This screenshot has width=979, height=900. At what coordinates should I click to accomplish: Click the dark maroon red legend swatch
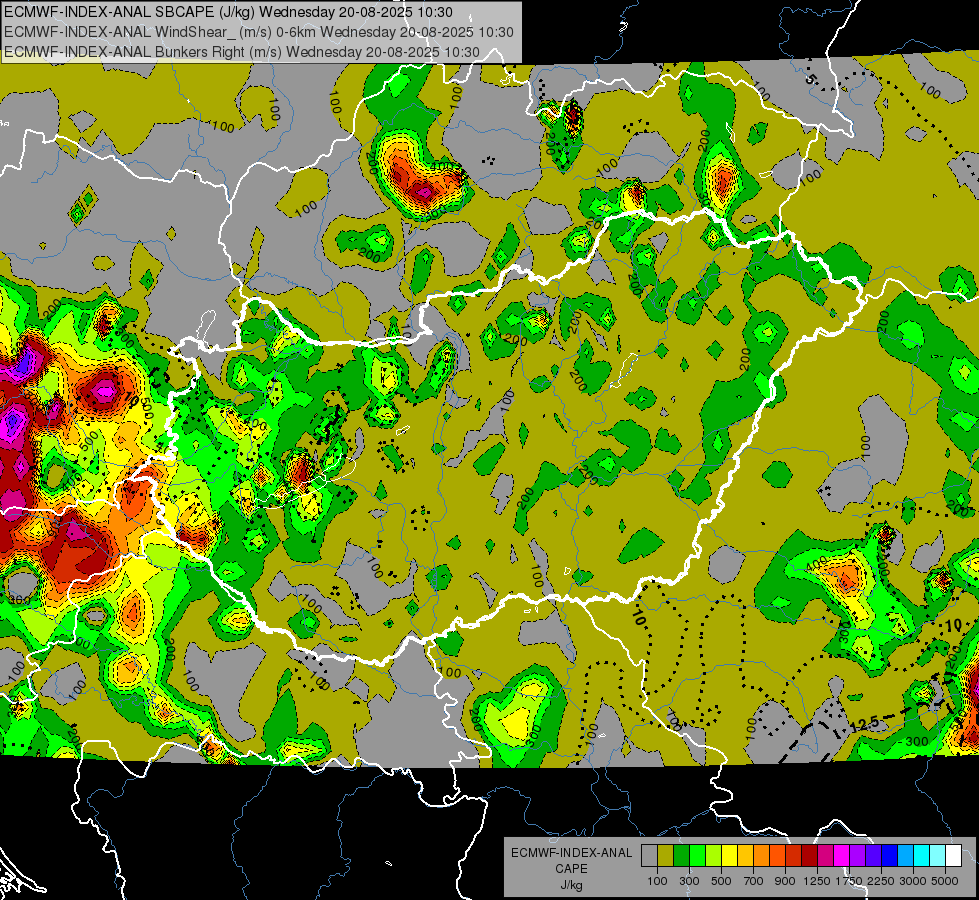tap(810, 855)
